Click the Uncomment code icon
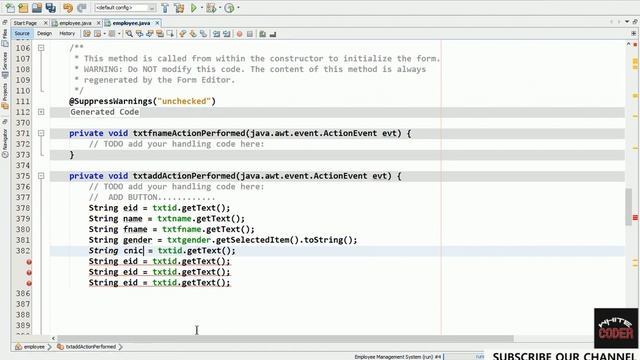This screenshot has height=360, width=640. (x=273, y=34)
